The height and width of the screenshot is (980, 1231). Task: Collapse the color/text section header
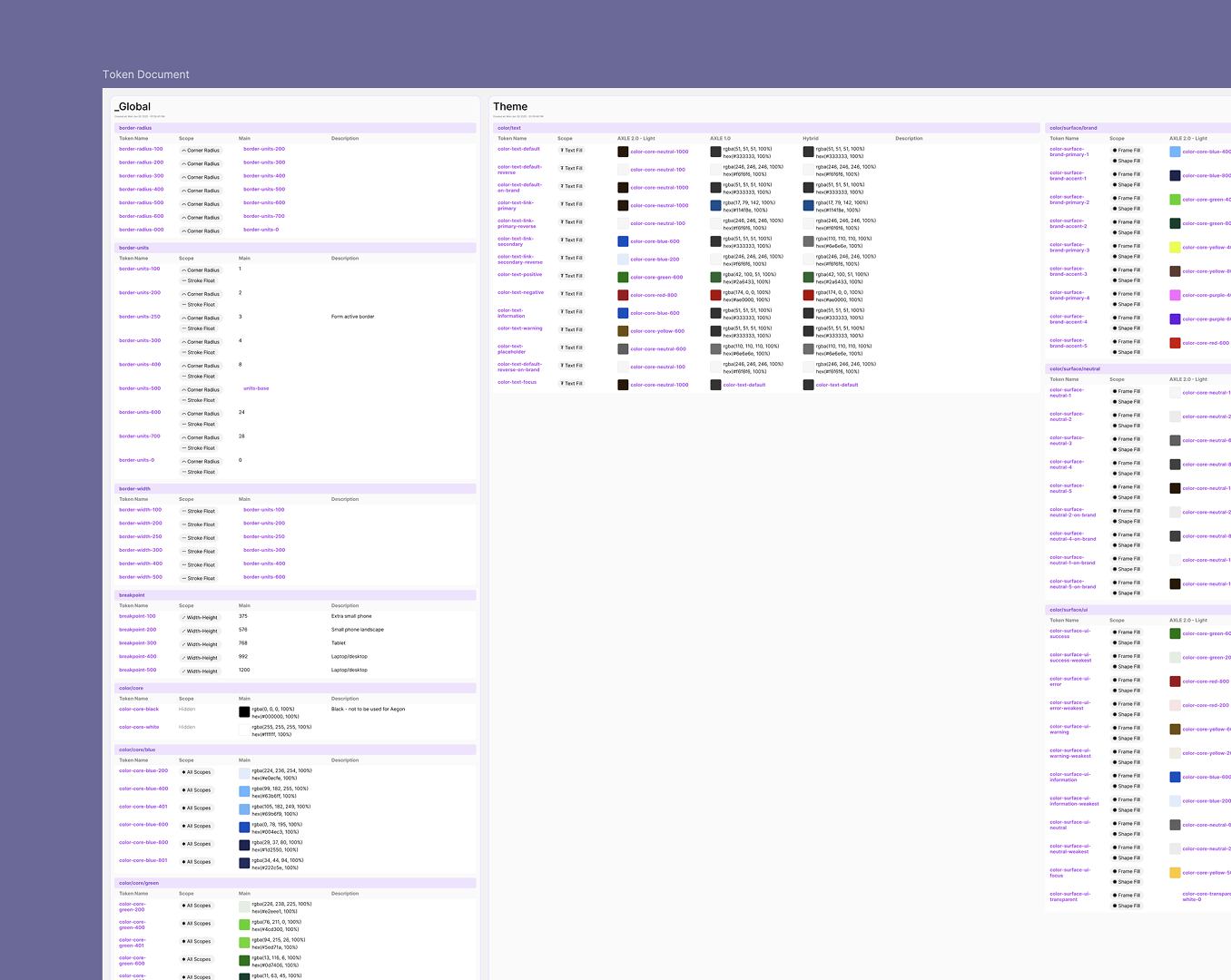click(509, 128)
